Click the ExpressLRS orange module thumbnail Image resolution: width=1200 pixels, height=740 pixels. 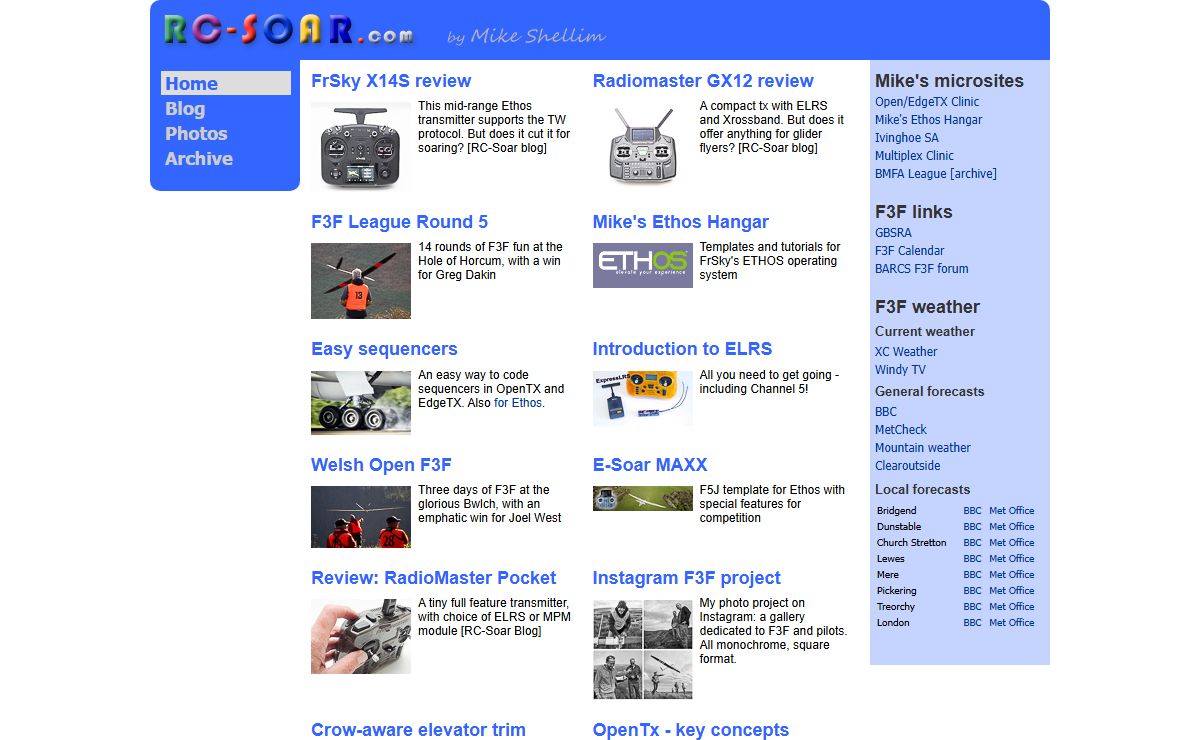coord(643,399)
